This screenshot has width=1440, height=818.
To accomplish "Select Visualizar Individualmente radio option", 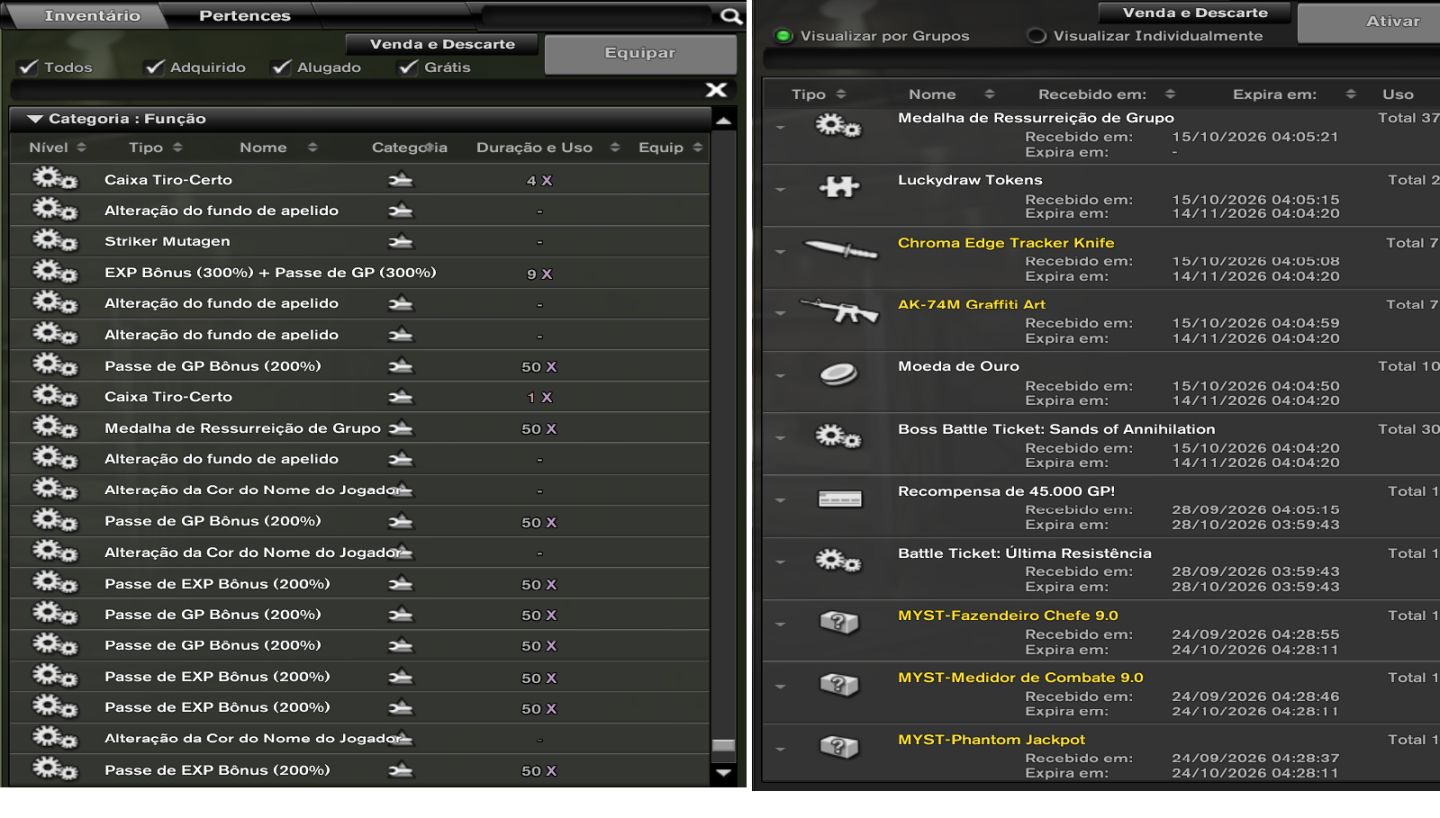I will (1036, 36).
